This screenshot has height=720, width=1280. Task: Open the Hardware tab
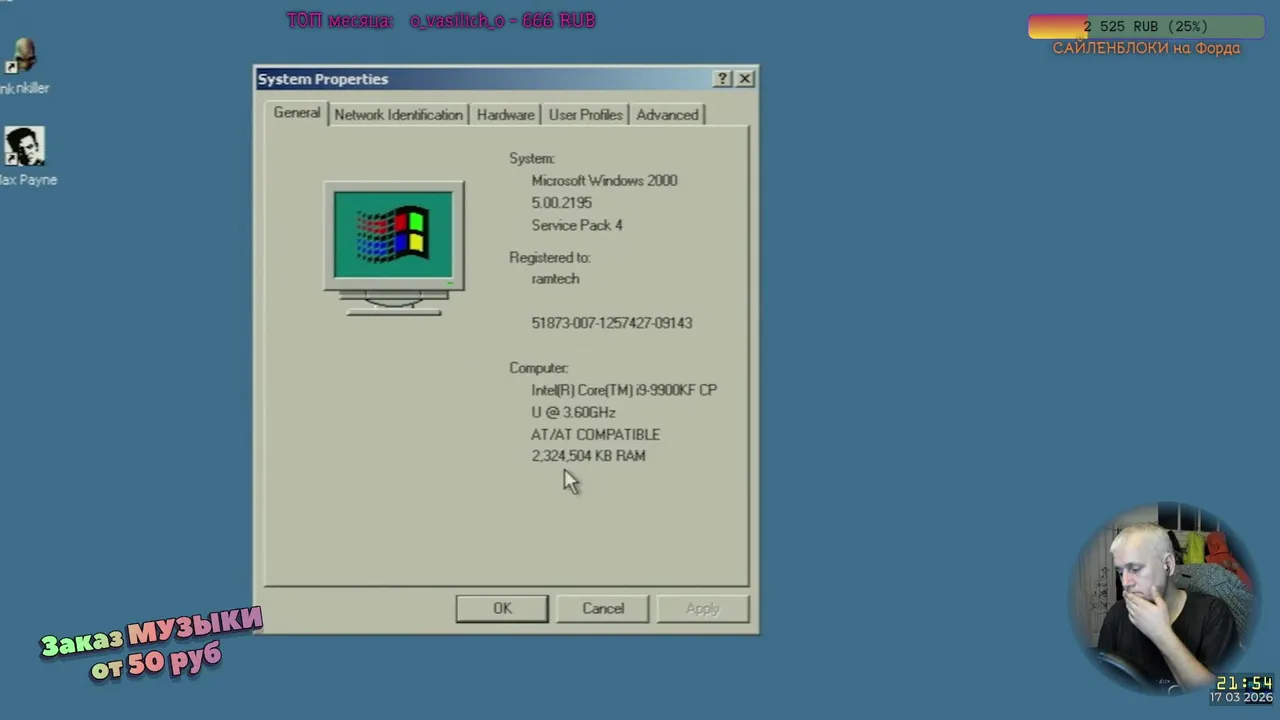[505, 115]
